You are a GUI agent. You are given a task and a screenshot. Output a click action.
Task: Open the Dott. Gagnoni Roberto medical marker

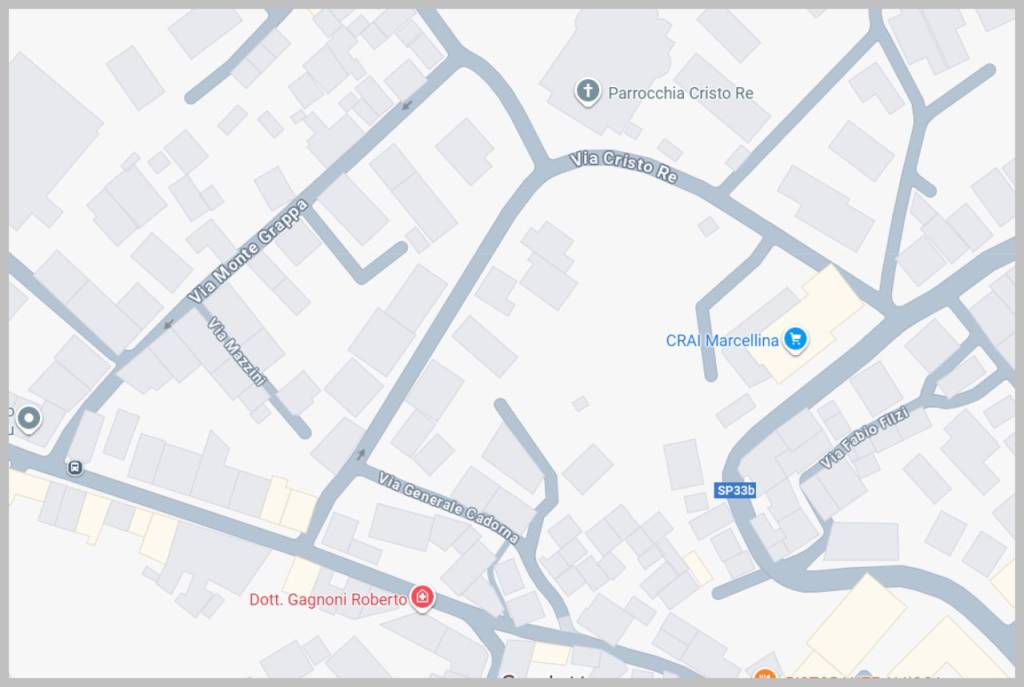pos(422,598)
